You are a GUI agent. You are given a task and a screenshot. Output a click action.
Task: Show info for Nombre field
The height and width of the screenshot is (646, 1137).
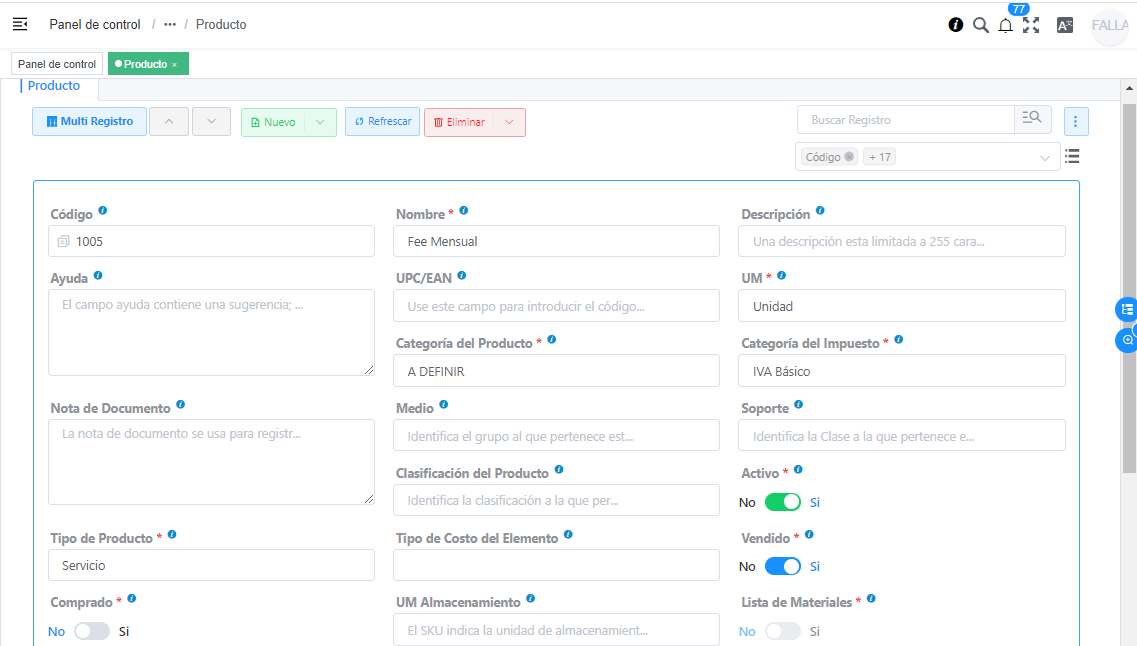click(464, 210)
